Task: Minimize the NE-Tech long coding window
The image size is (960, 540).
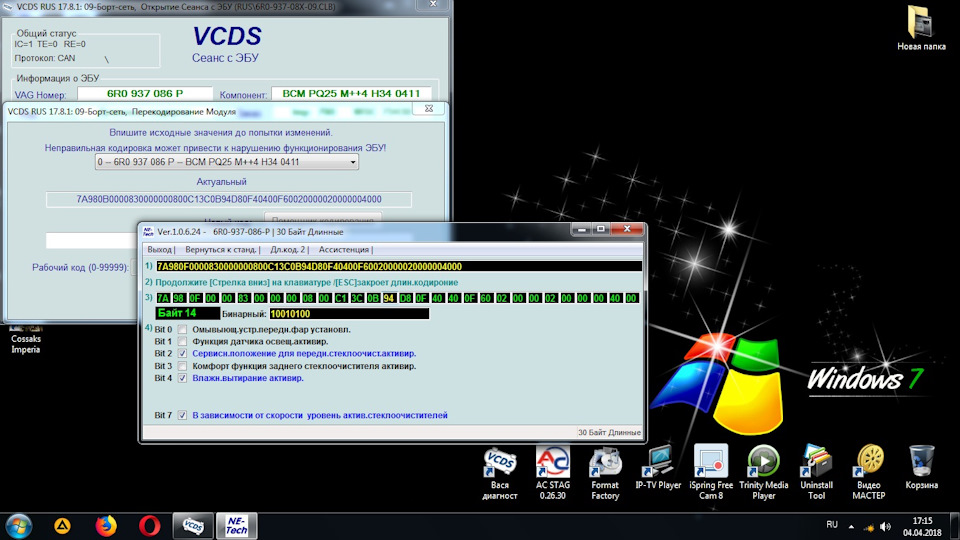Action: [582, 229]
